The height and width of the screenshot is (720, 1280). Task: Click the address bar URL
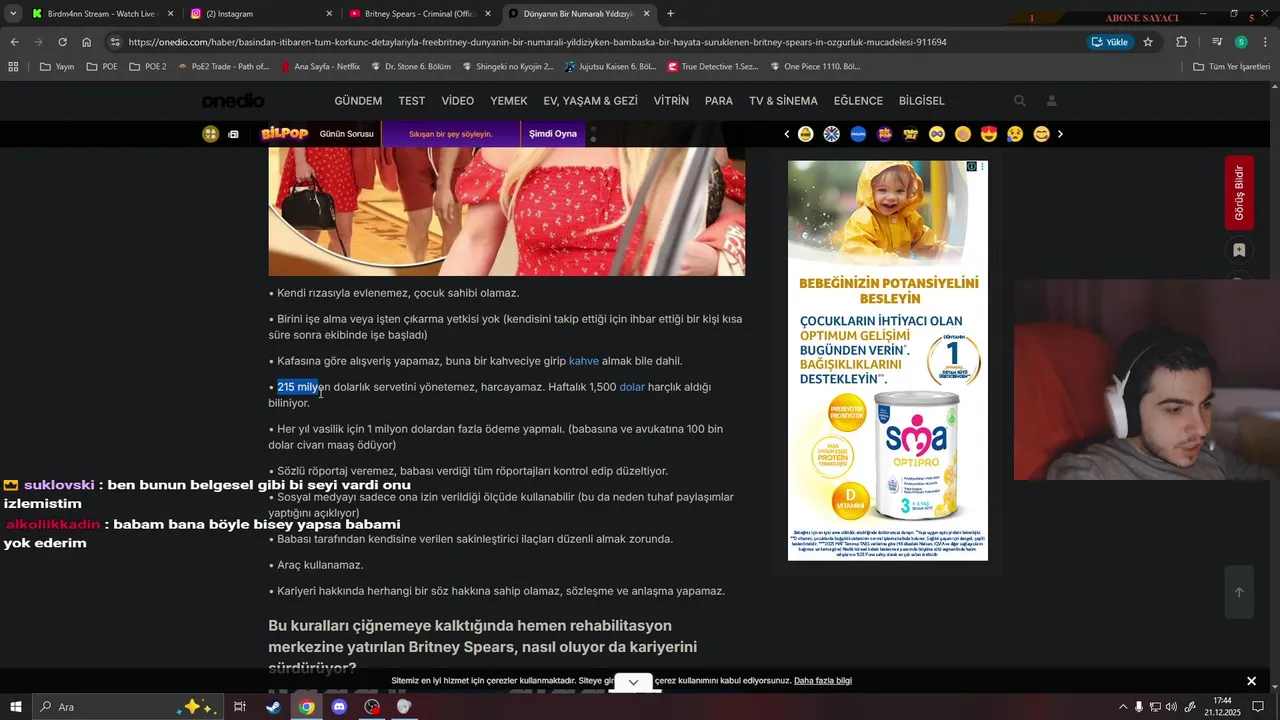coord(537,42)
